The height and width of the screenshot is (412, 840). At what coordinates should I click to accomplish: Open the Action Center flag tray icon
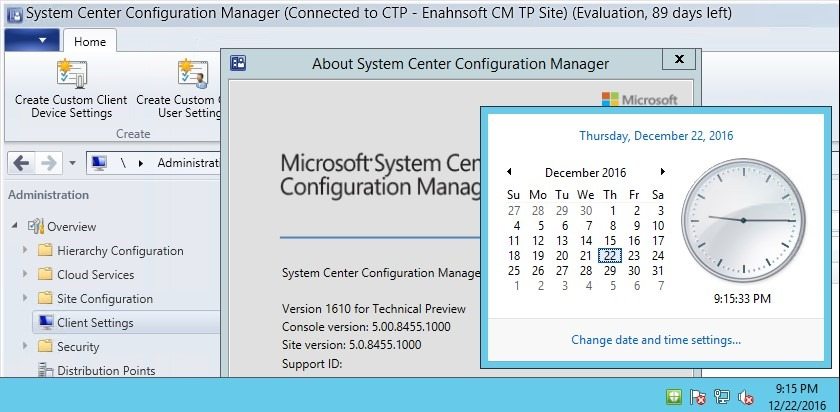pyautogui.click(x=698, y=397)
